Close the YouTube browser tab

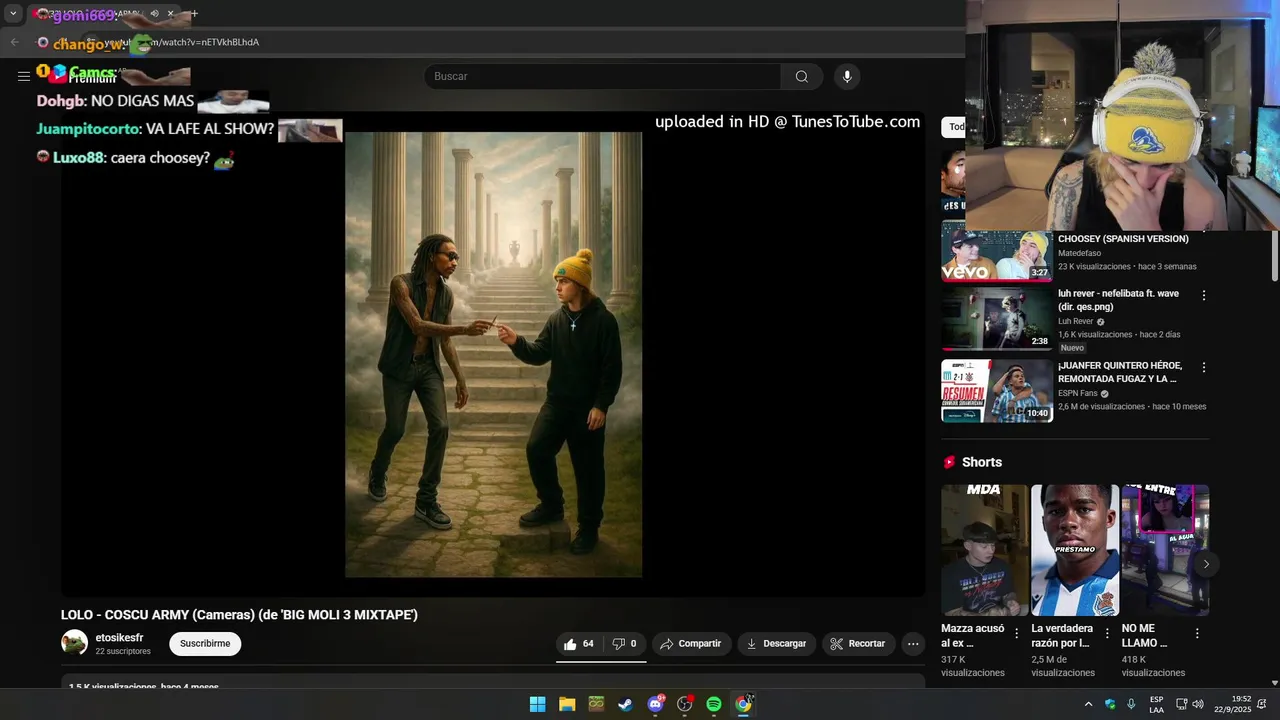[x=170, y=14]
